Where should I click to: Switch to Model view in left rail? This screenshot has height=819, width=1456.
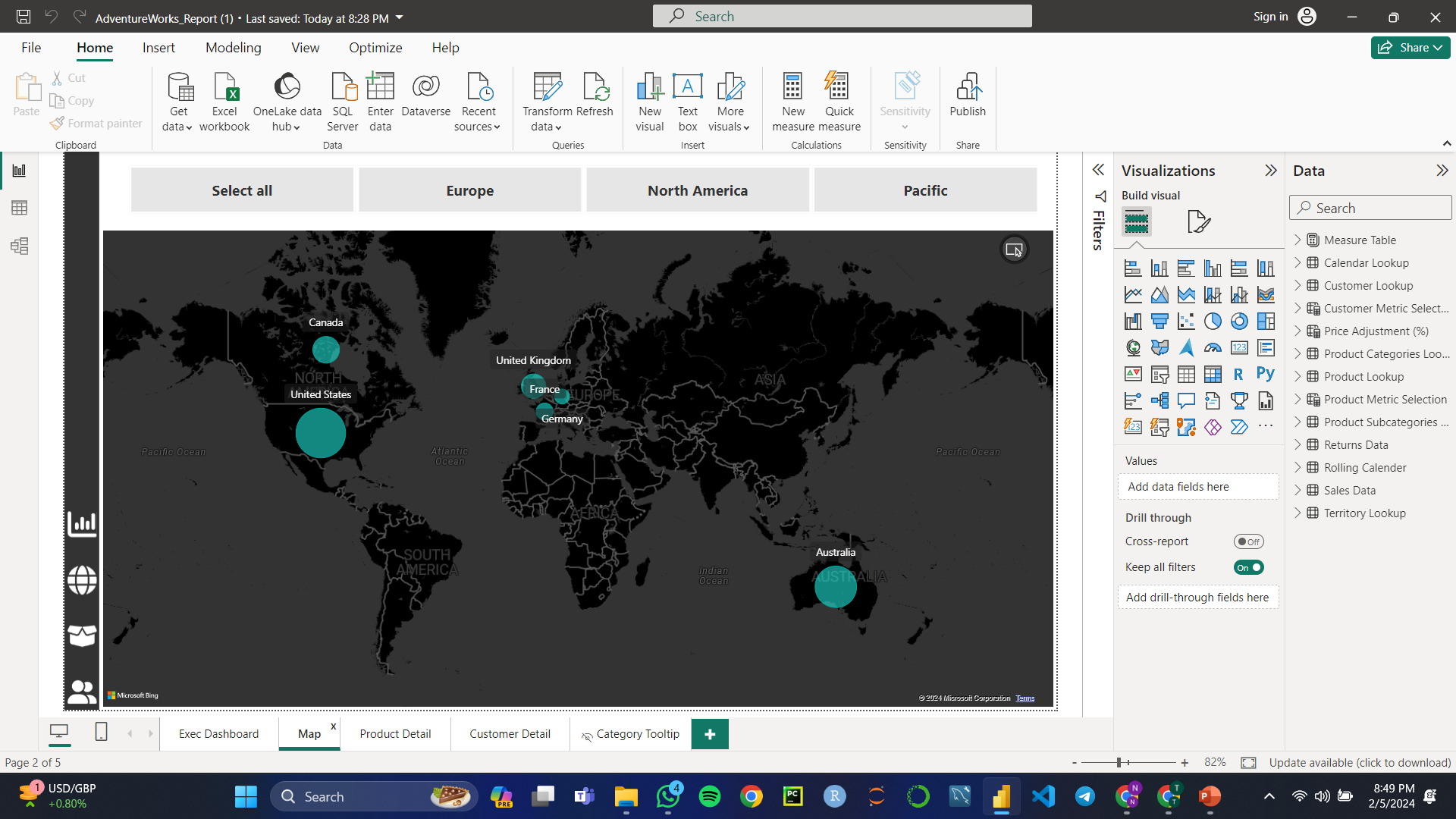[x=19, y=246]
